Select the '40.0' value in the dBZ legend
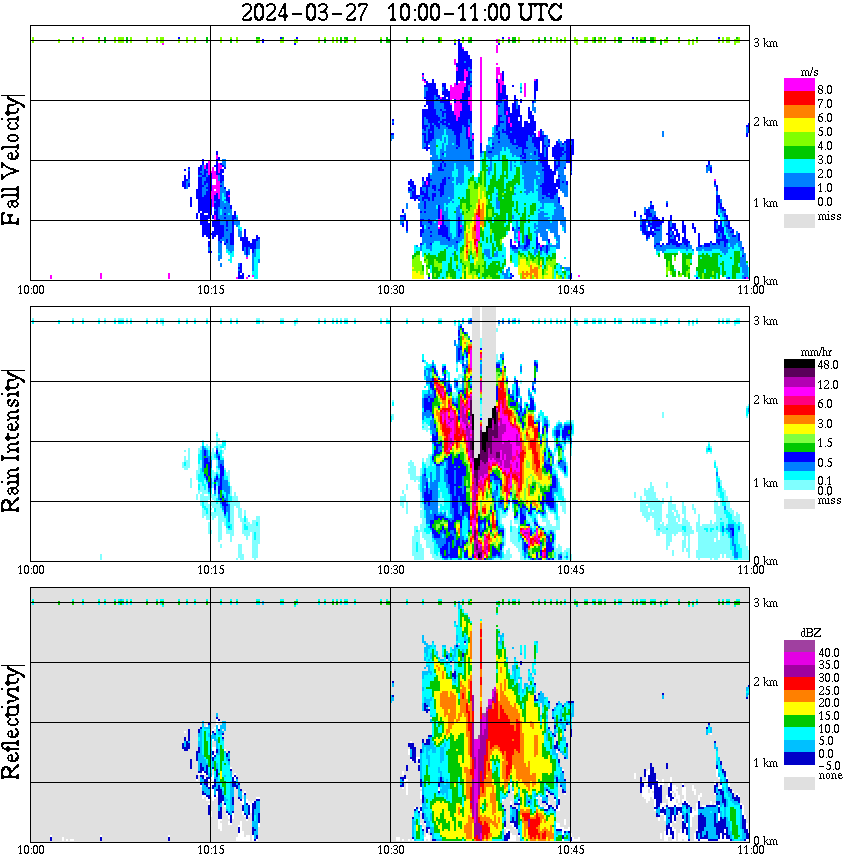The height and width of the screenshot is (868, 850). pos(828,653)
